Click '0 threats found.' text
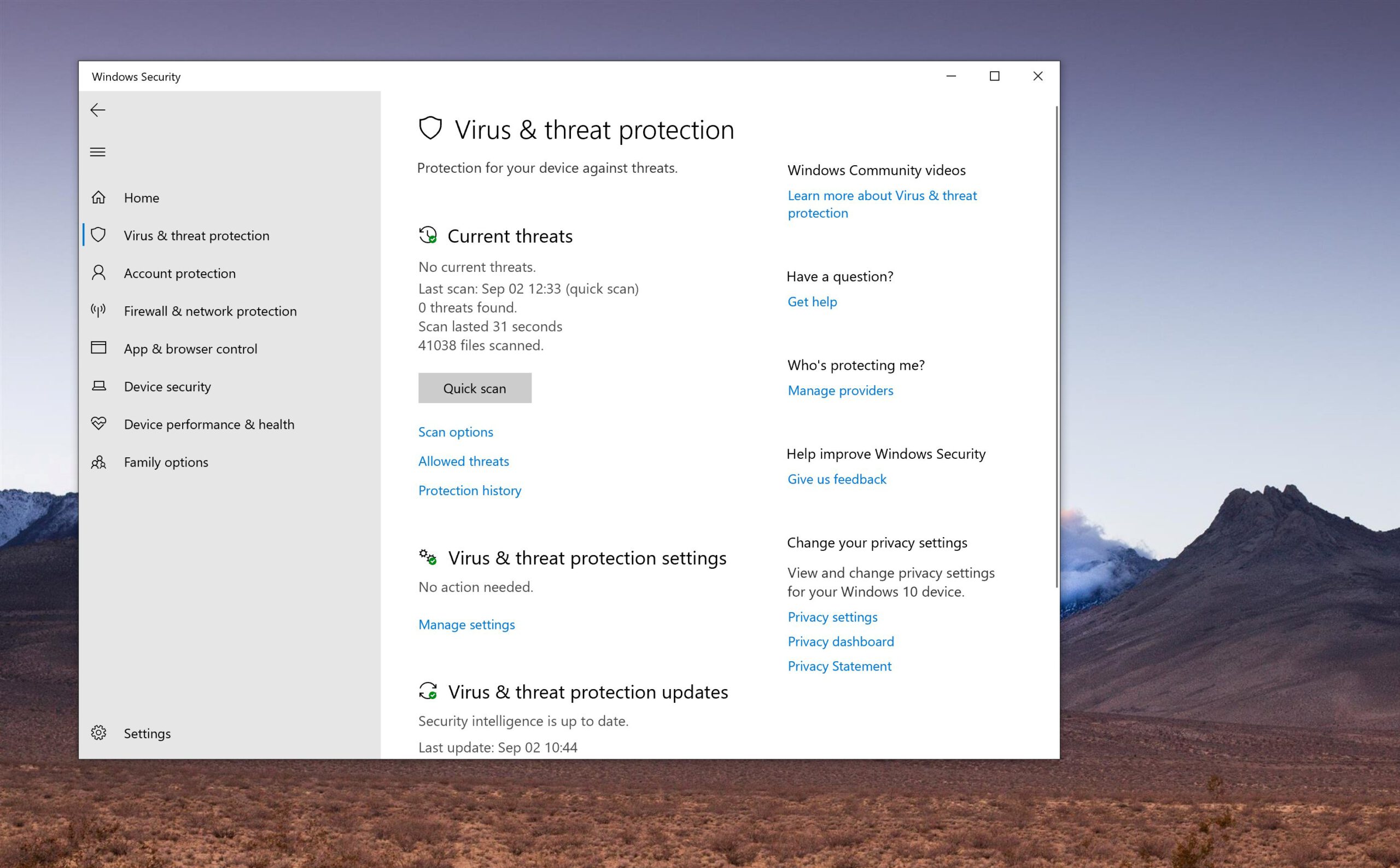 (467, 308)
